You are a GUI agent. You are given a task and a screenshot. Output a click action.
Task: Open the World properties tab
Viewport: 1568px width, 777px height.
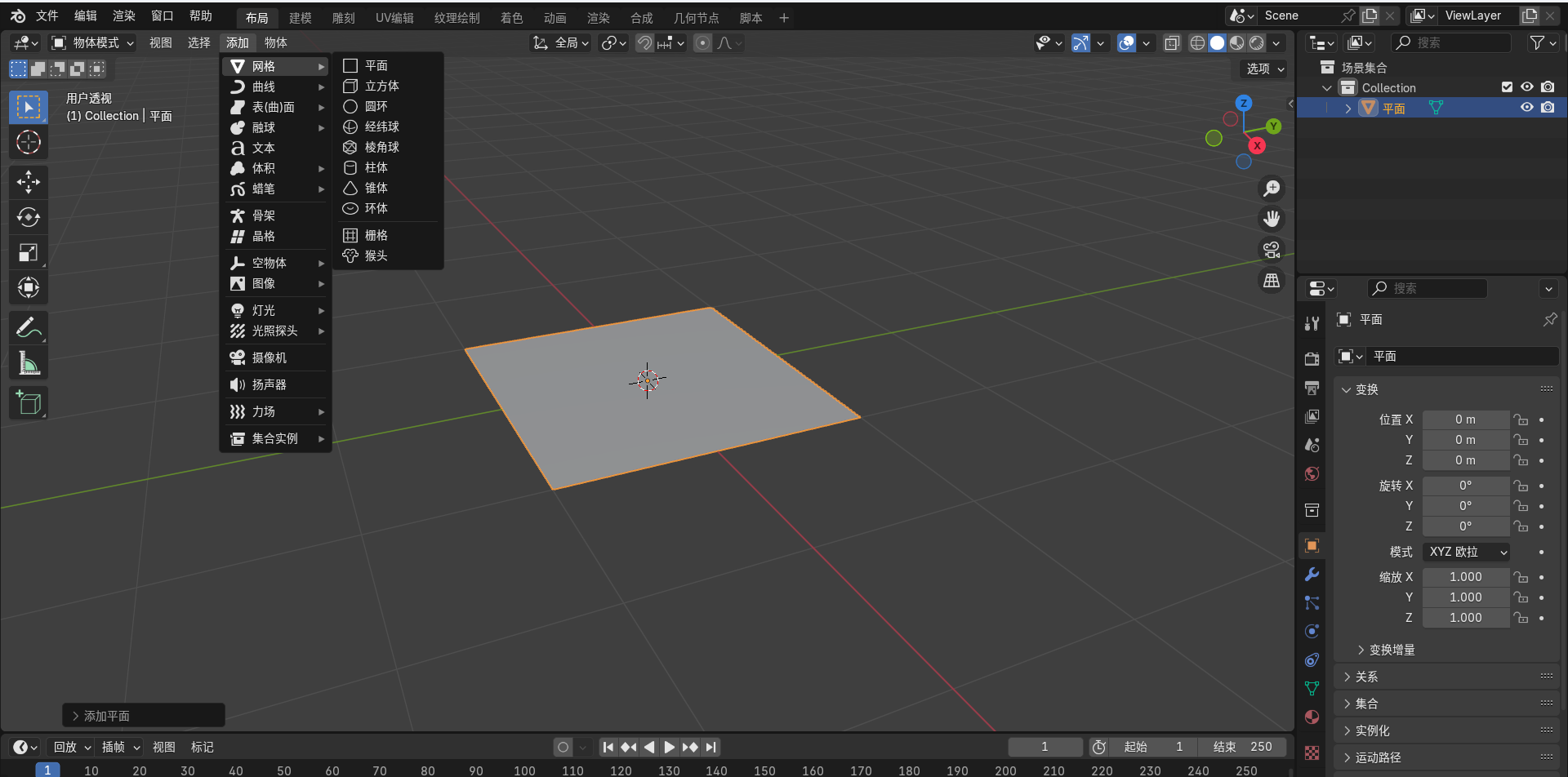[x=1312, y=474]
